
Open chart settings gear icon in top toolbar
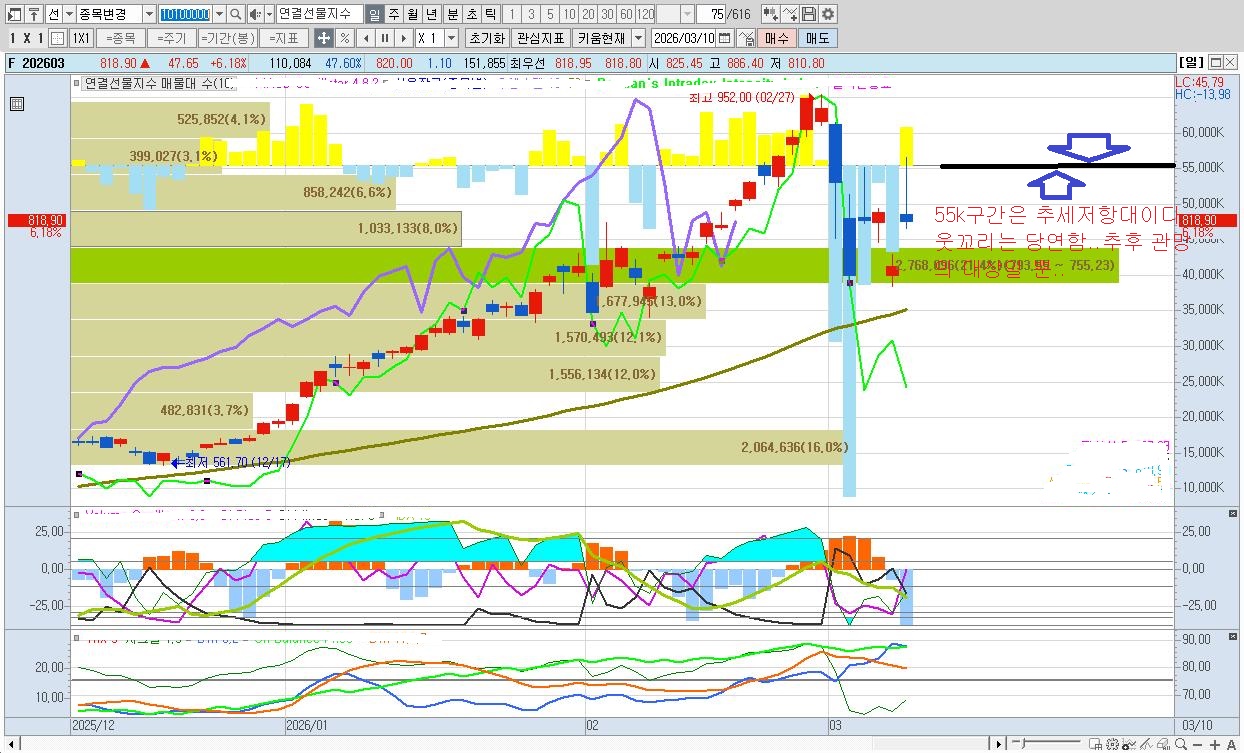(828, 14)
